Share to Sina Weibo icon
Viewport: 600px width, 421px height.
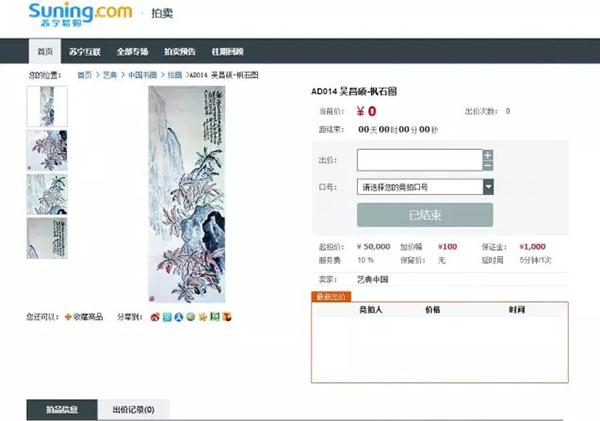155,317
